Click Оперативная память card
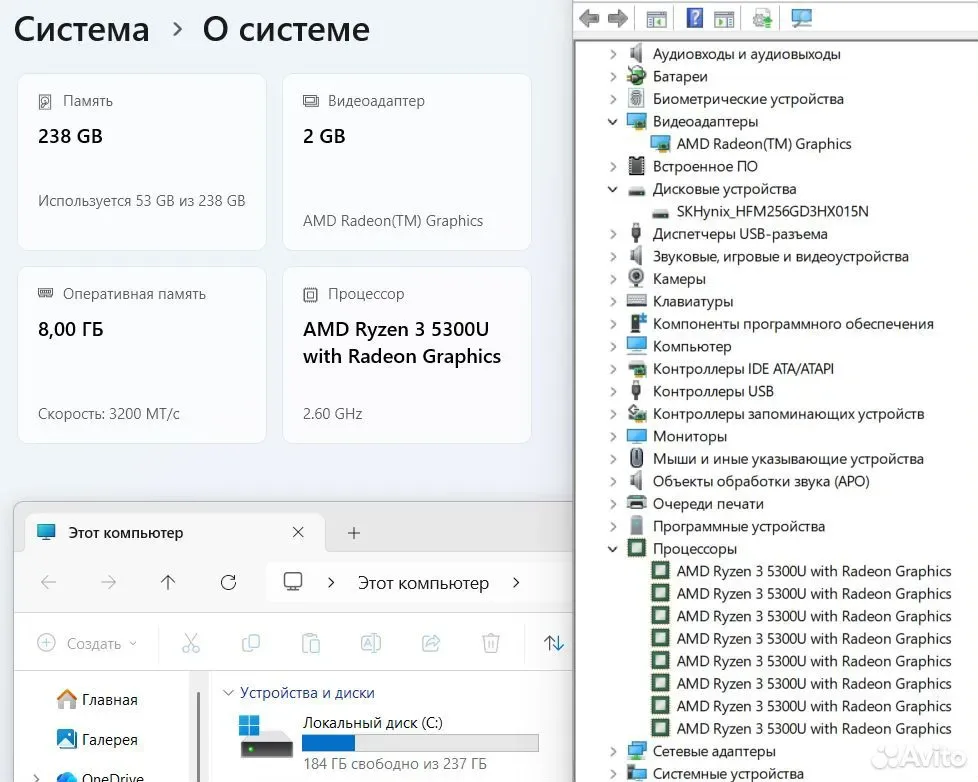 (x=142, y=355)
